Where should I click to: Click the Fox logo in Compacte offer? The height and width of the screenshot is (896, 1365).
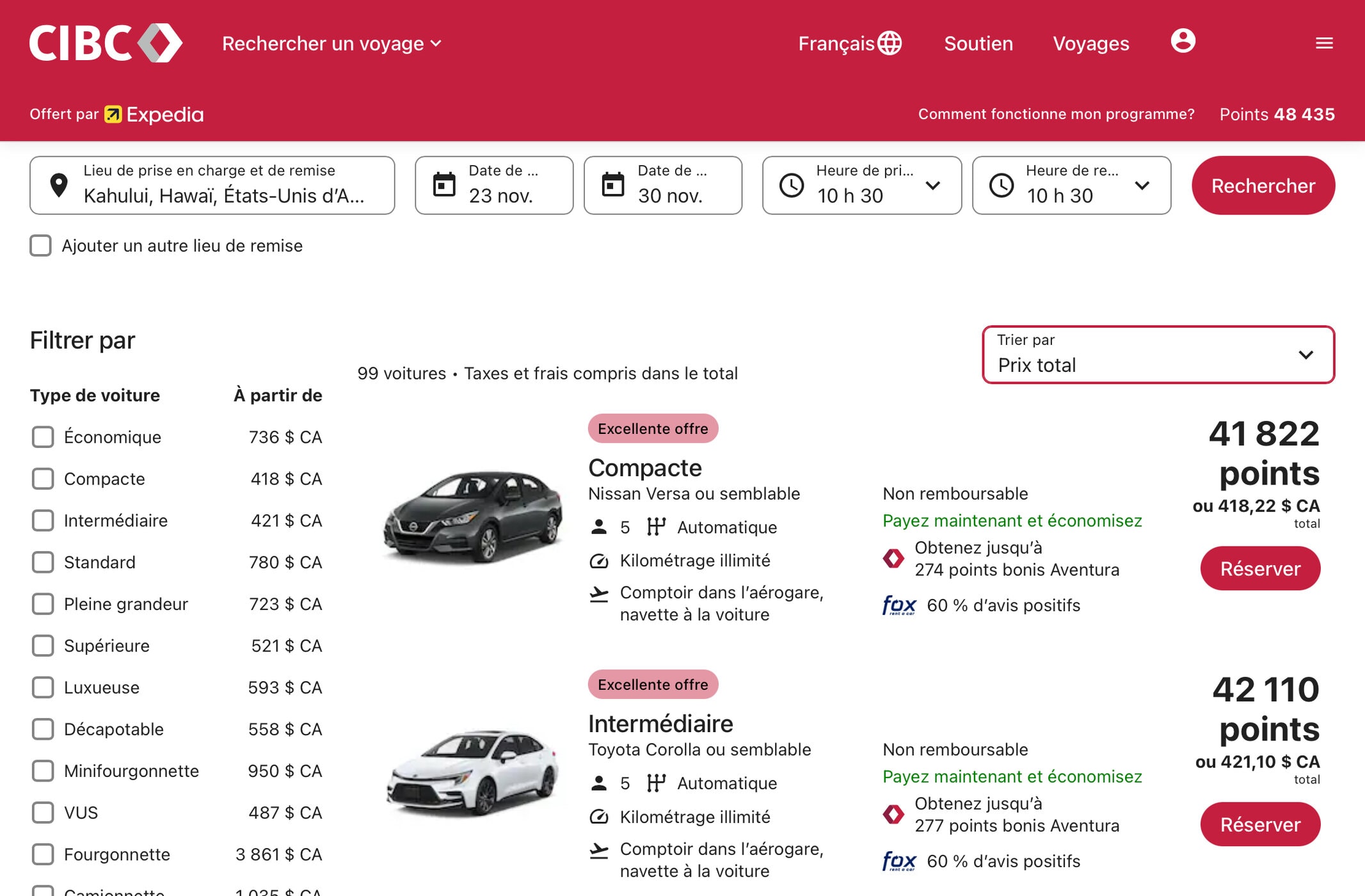click(x=899, y=605)
